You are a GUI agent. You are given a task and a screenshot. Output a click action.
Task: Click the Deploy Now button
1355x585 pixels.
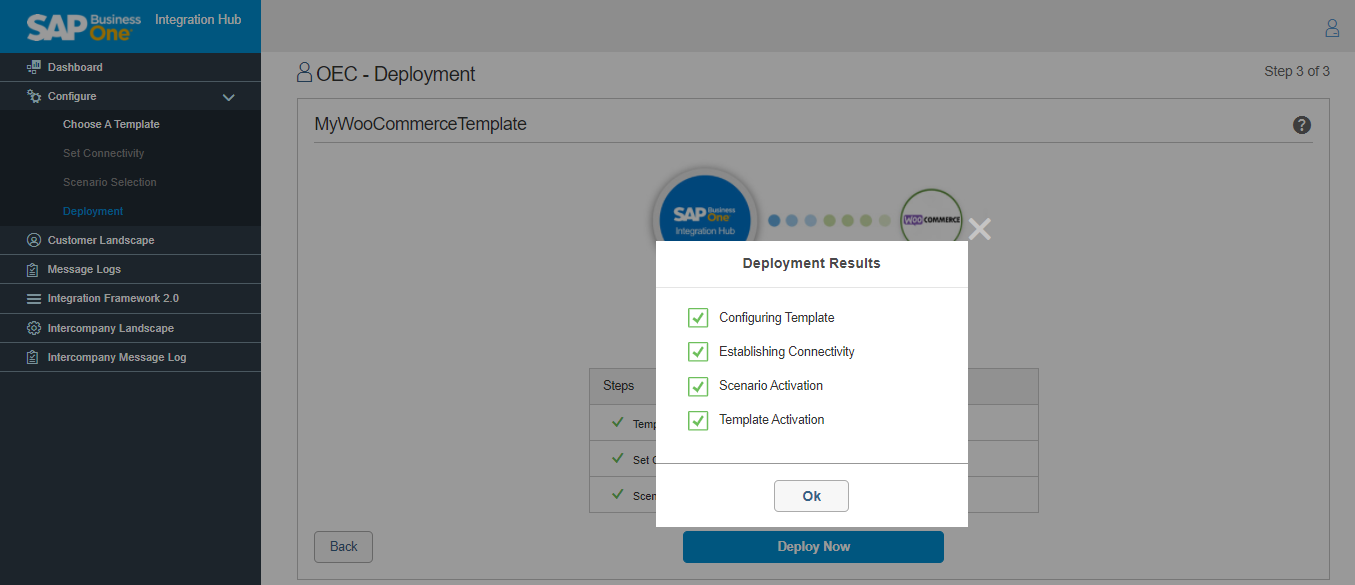(813, 547)
